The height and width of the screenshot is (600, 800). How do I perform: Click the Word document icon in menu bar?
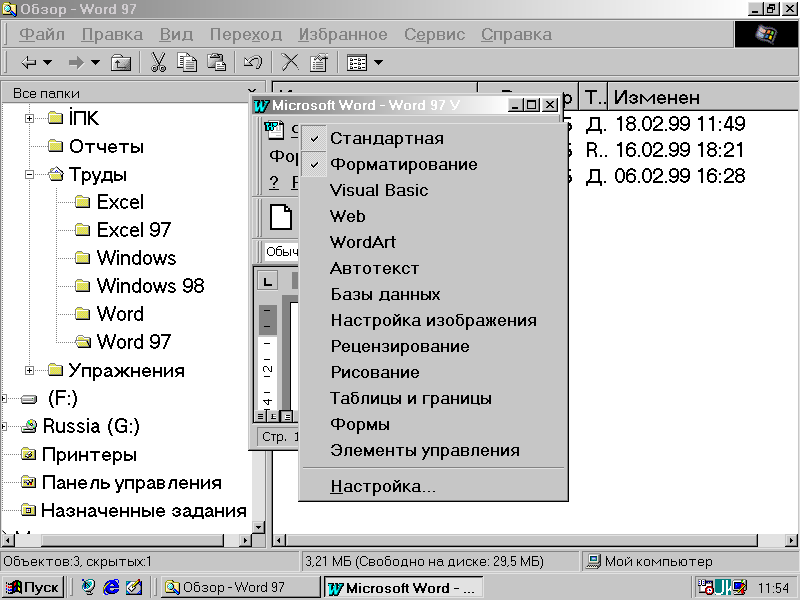pyautogui.click(x=274, y=129)
